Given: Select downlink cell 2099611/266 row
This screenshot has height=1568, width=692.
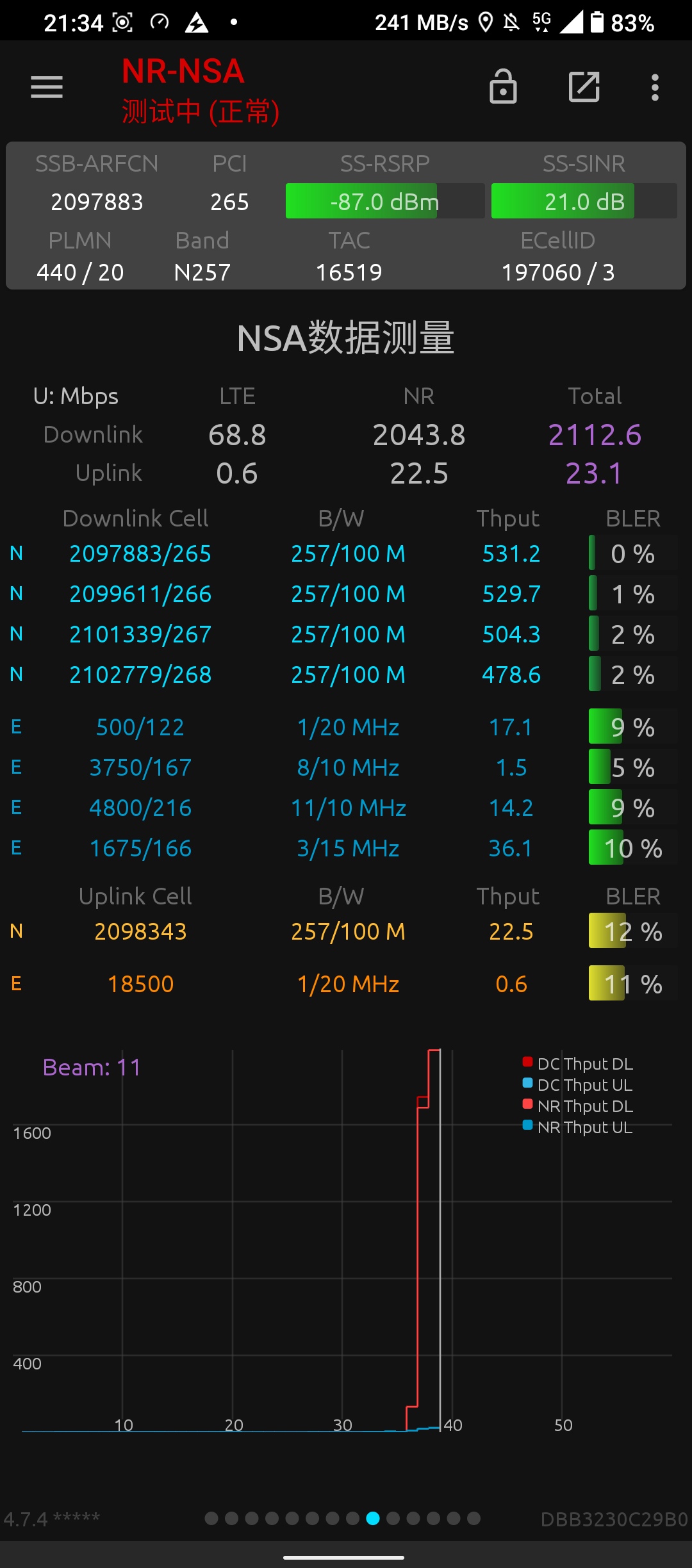Looking at the screenshot, I should pyautogui.click(x=346, y=594).
